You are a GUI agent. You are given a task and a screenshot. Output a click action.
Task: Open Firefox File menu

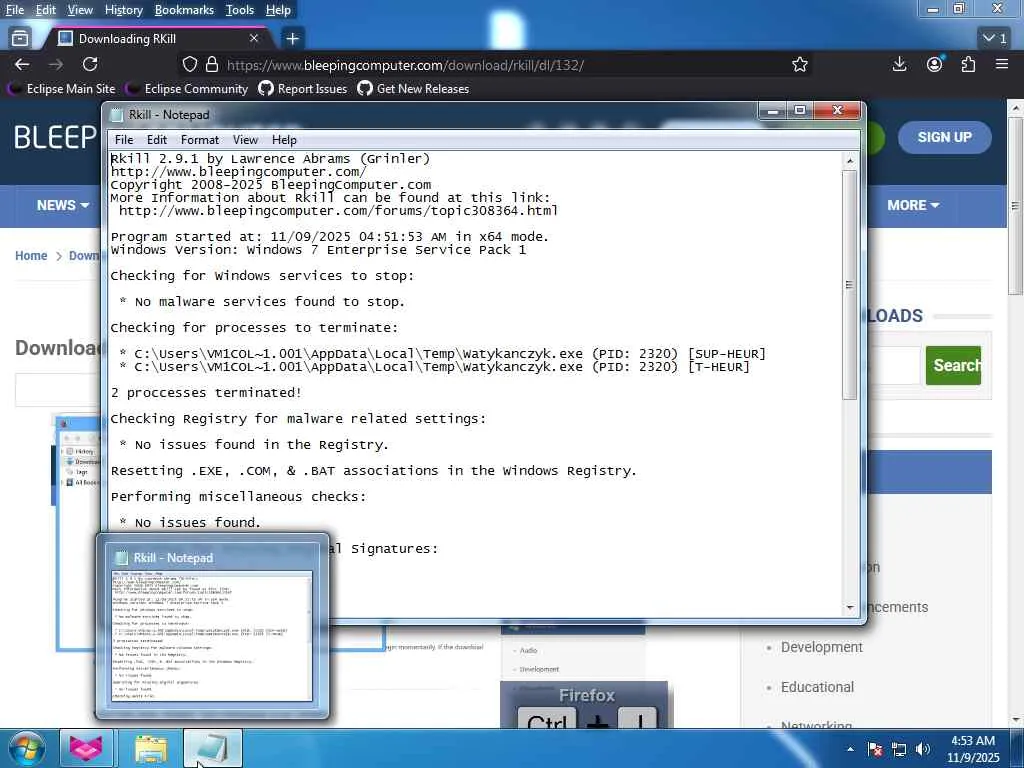pos(14,10)
